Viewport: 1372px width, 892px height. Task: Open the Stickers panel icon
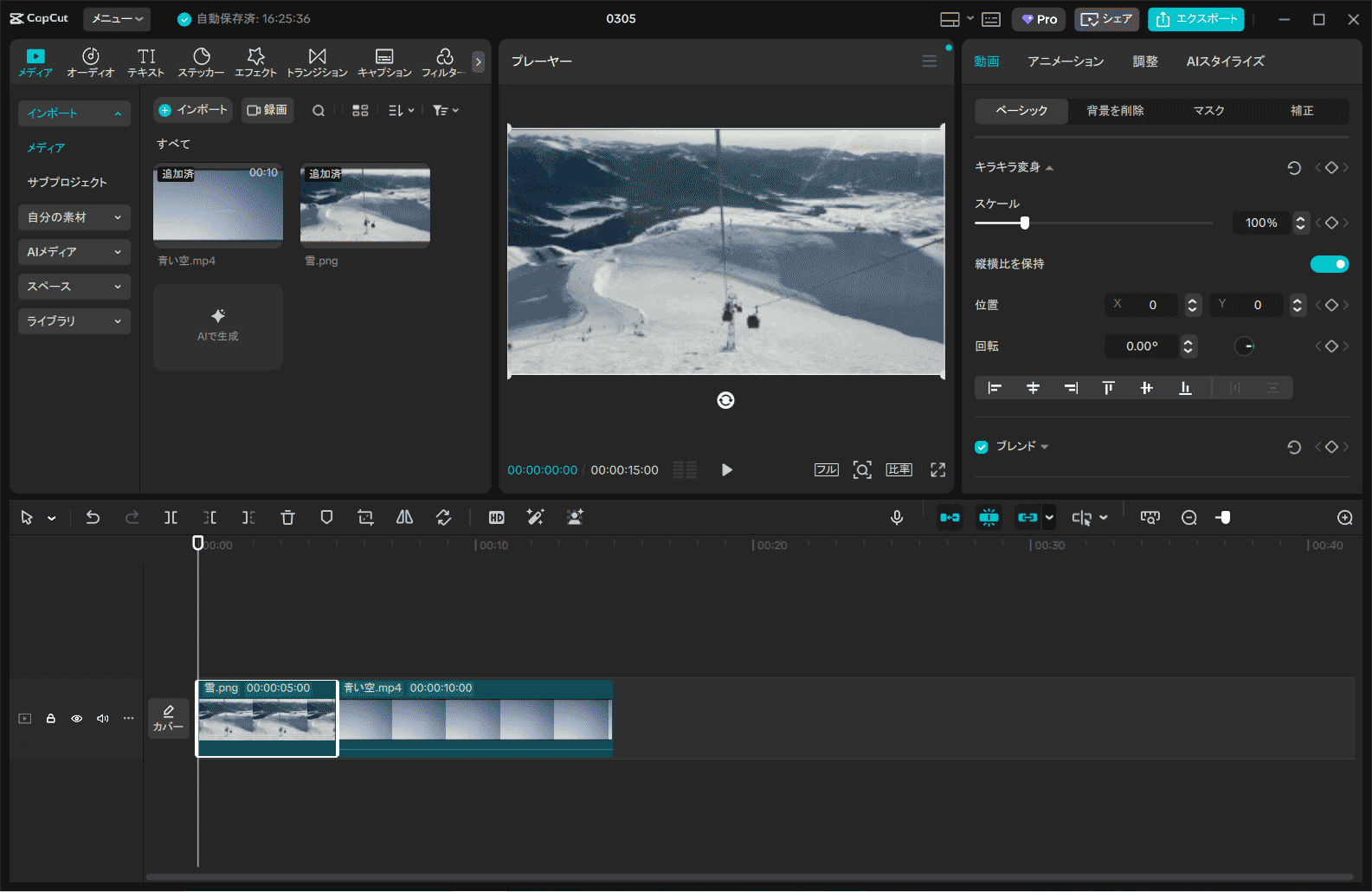point(201,61)
